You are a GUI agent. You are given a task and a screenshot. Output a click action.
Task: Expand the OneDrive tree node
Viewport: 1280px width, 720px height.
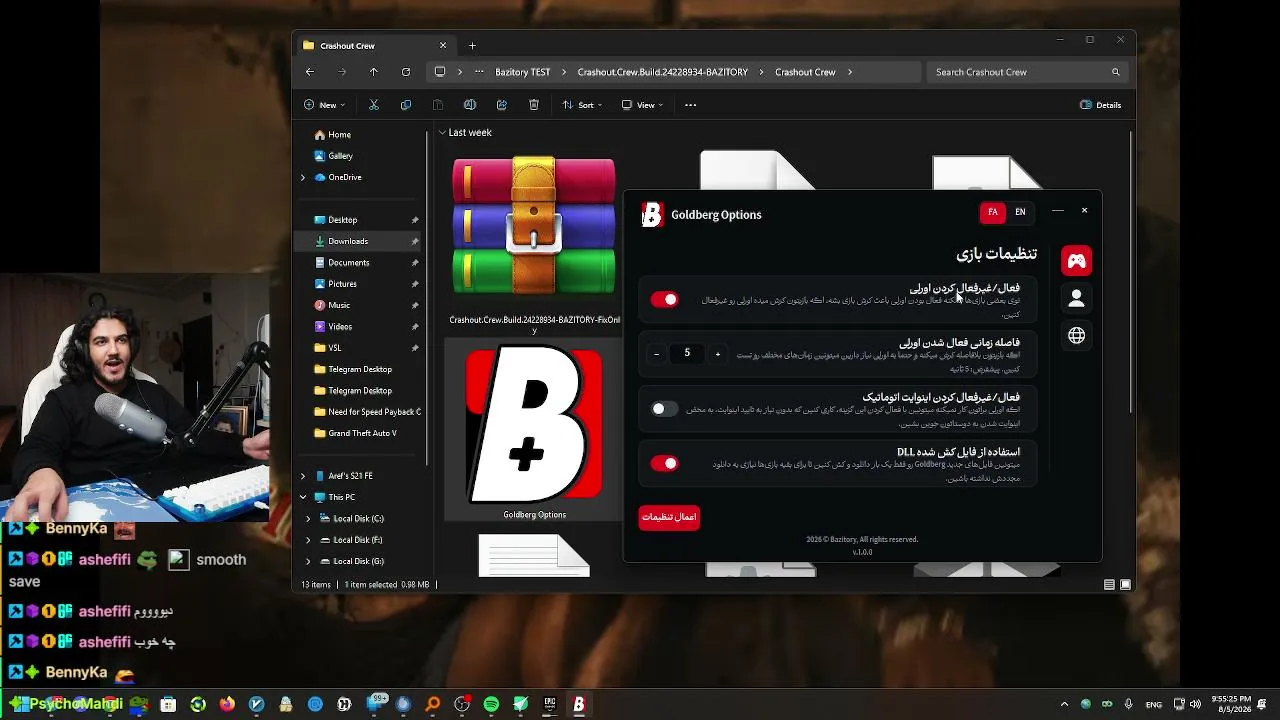coord(303,177)
